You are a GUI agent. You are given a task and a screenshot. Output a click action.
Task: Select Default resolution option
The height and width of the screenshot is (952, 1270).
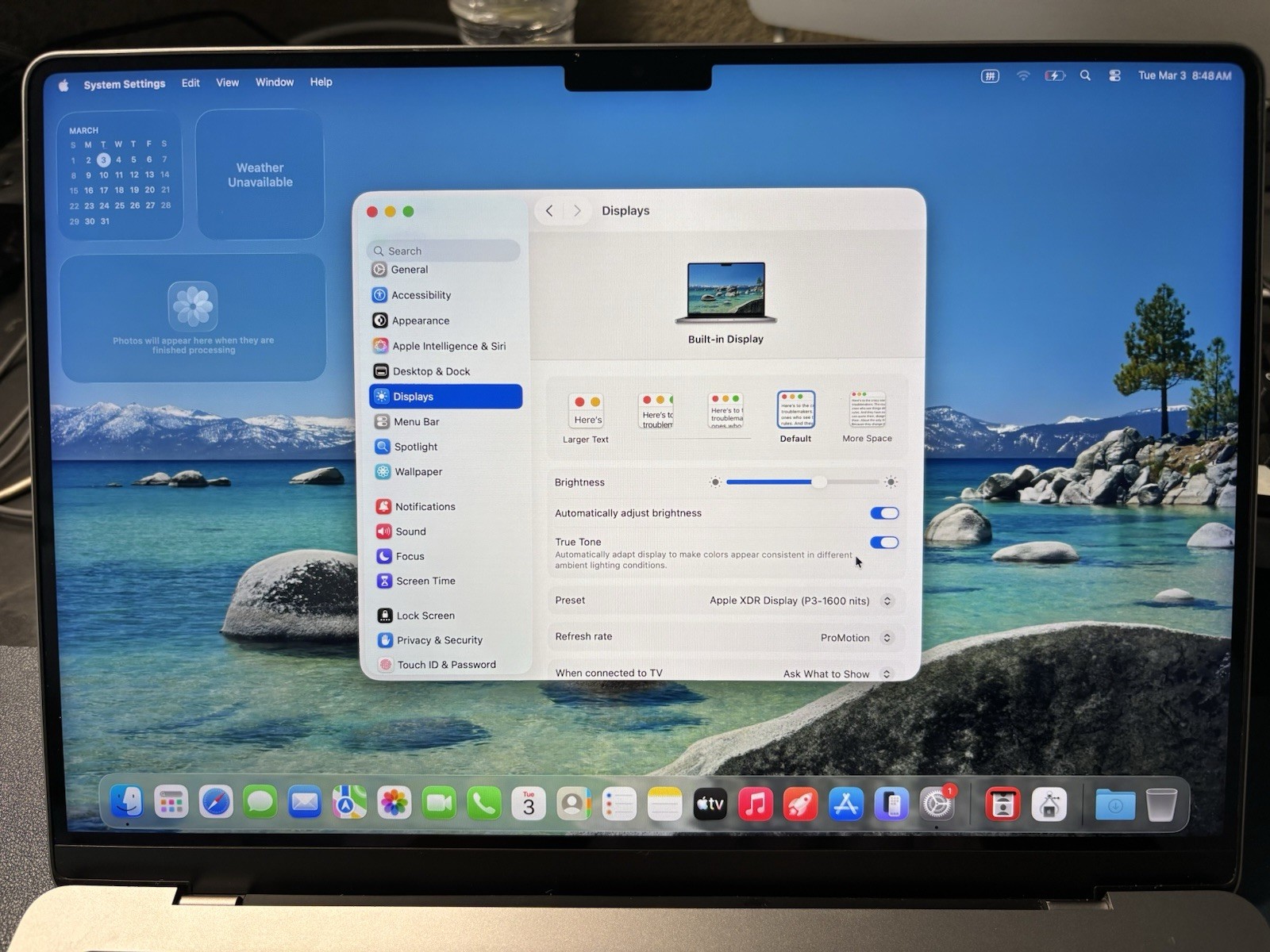[x=796, y=416]
